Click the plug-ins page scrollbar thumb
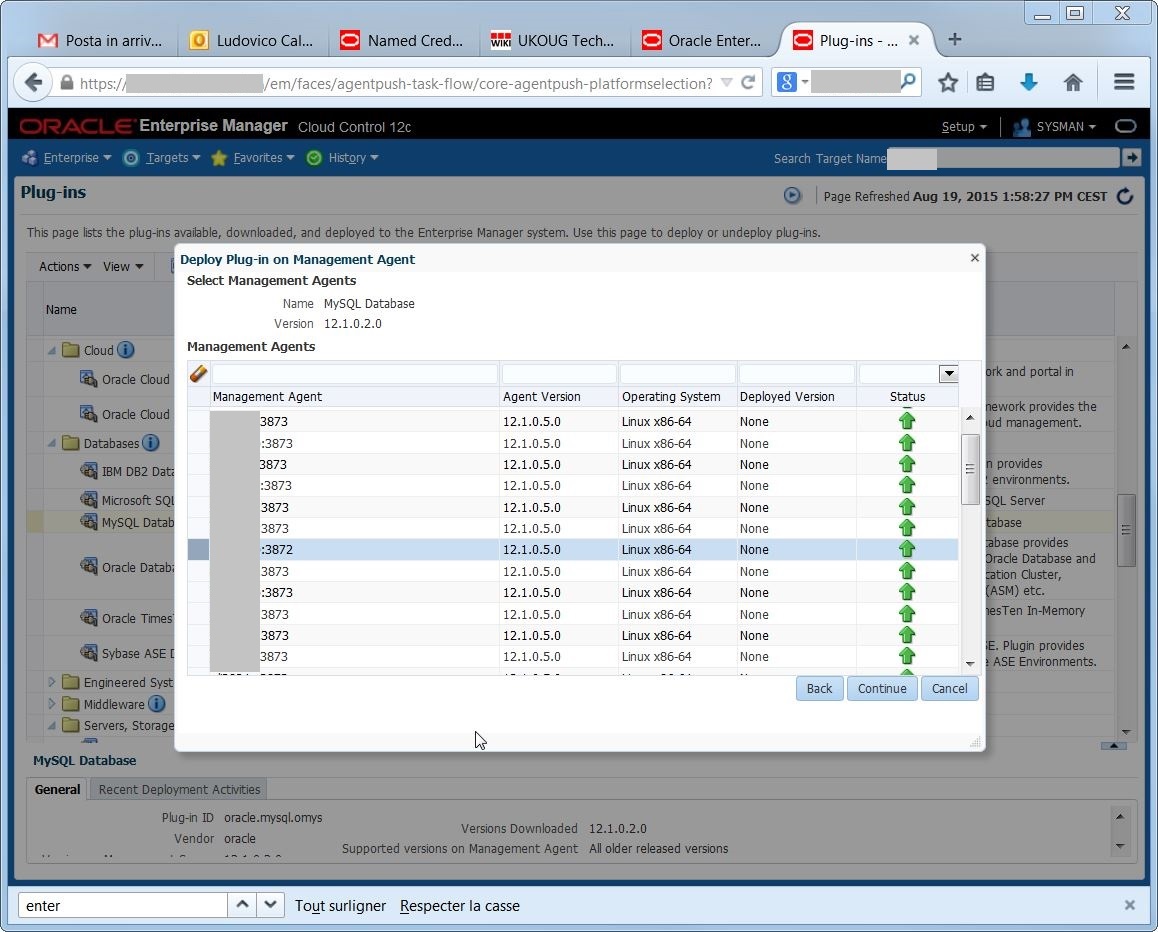Screen dimensions: 1158x932 tap(1125, 530)
